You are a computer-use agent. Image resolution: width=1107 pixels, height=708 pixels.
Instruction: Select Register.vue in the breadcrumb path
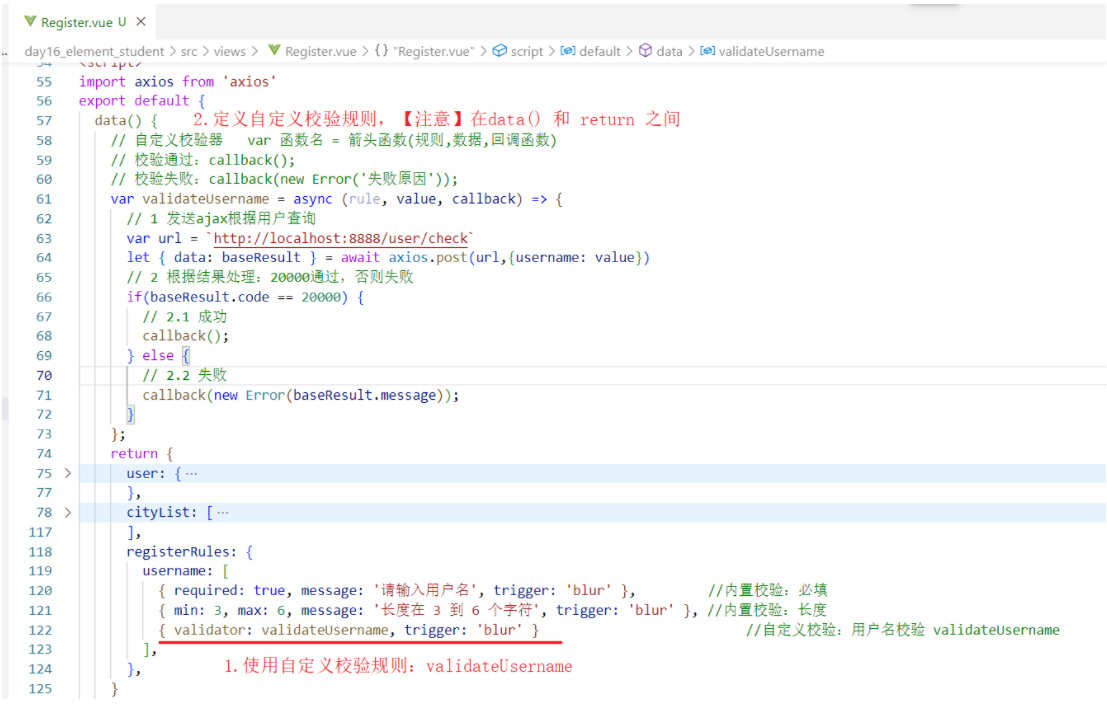click(321, 52)
